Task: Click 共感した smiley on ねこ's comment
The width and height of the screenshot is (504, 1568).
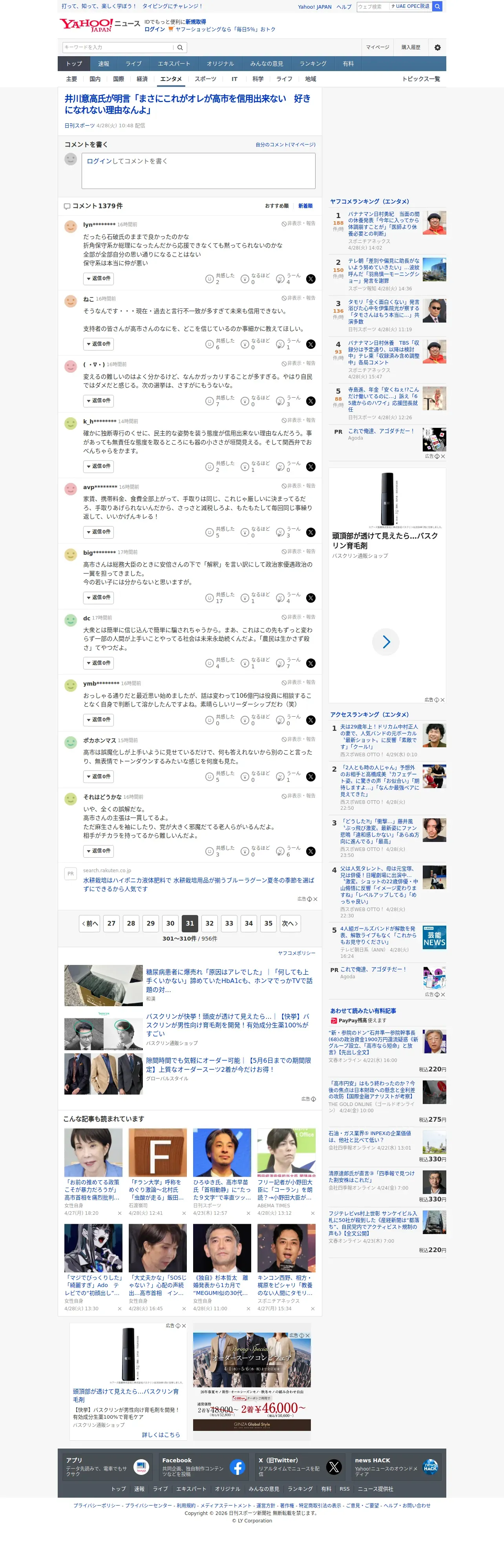Action: click(x=210, y=344)
